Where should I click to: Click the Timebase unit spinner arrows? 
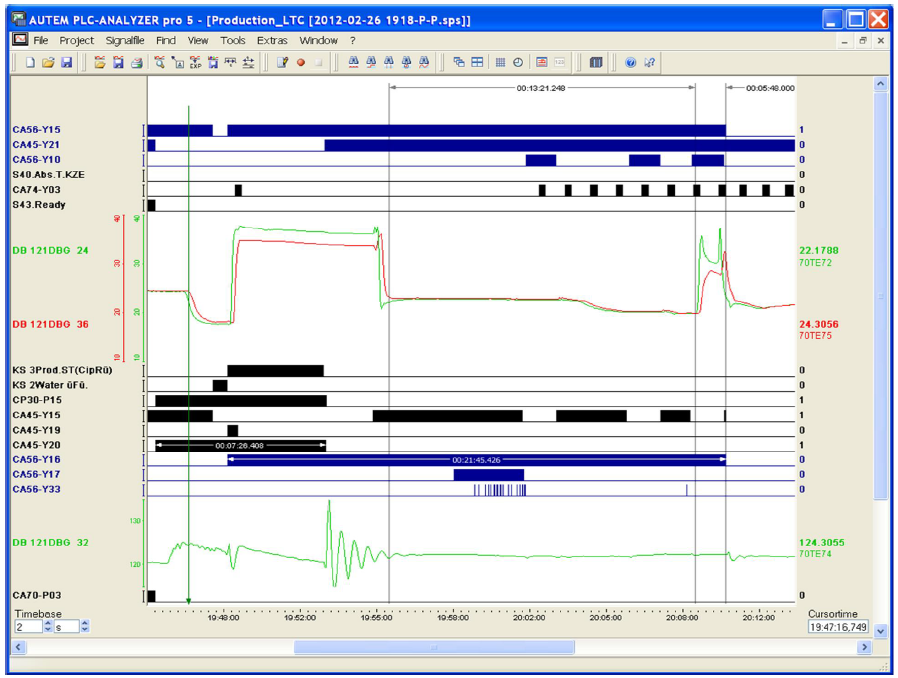coord(85,627)
